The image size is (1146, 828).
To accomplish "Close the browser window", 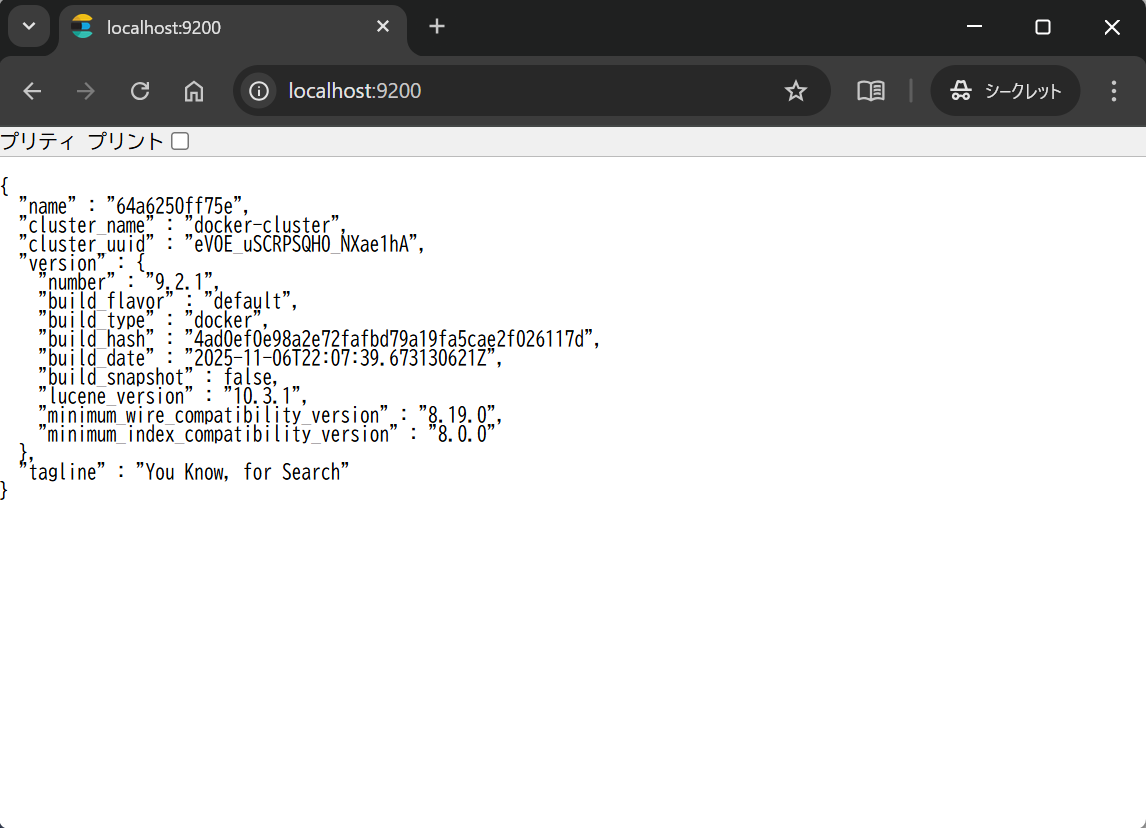I will click(1111, 27).
